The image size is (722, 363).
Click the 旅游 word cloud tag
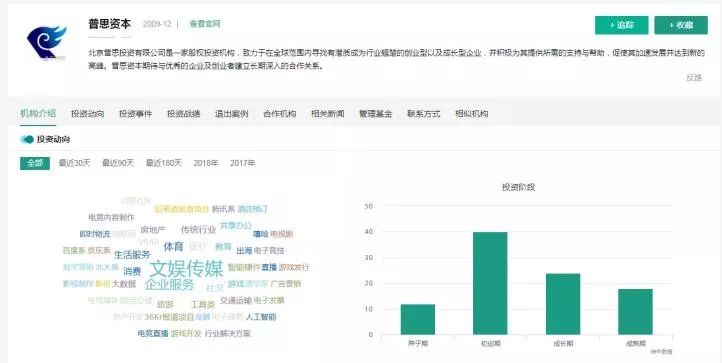tap(165, 304)
